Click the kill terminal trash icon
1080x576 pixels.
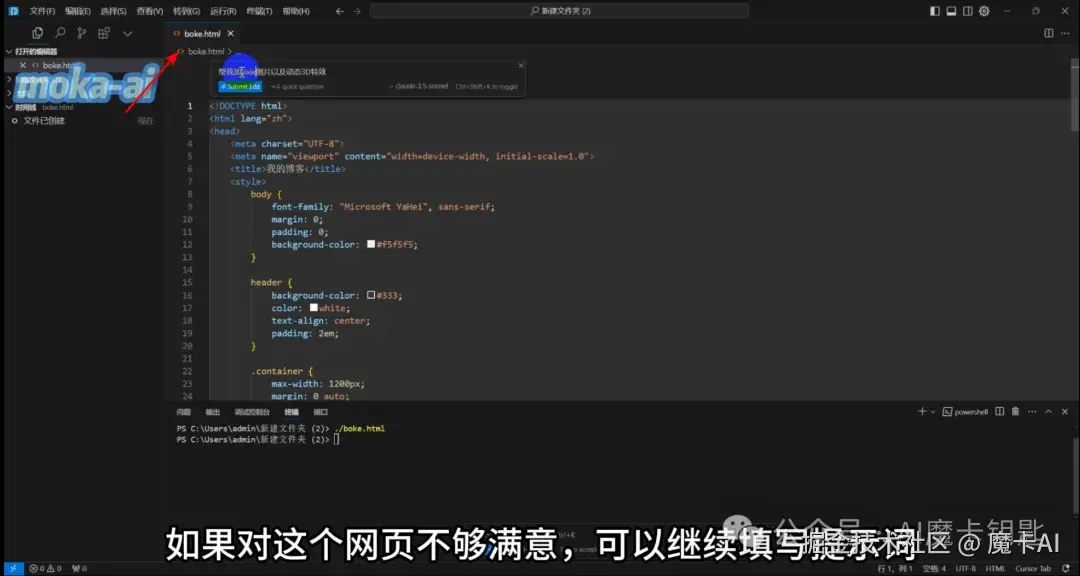click(x=1015, y=411)
